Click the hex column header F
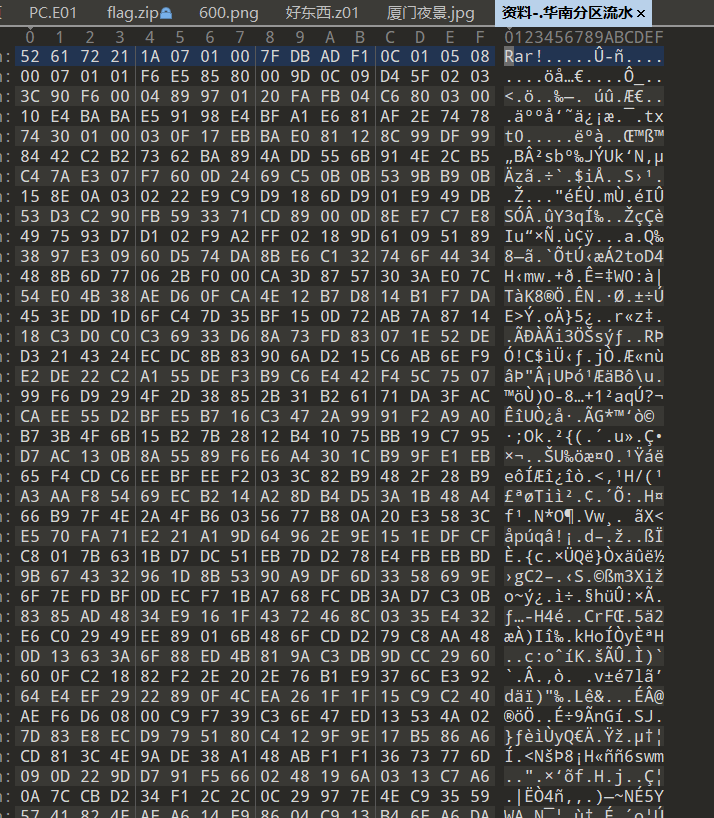This screenshot has height=818, width=714. [479, 37]
